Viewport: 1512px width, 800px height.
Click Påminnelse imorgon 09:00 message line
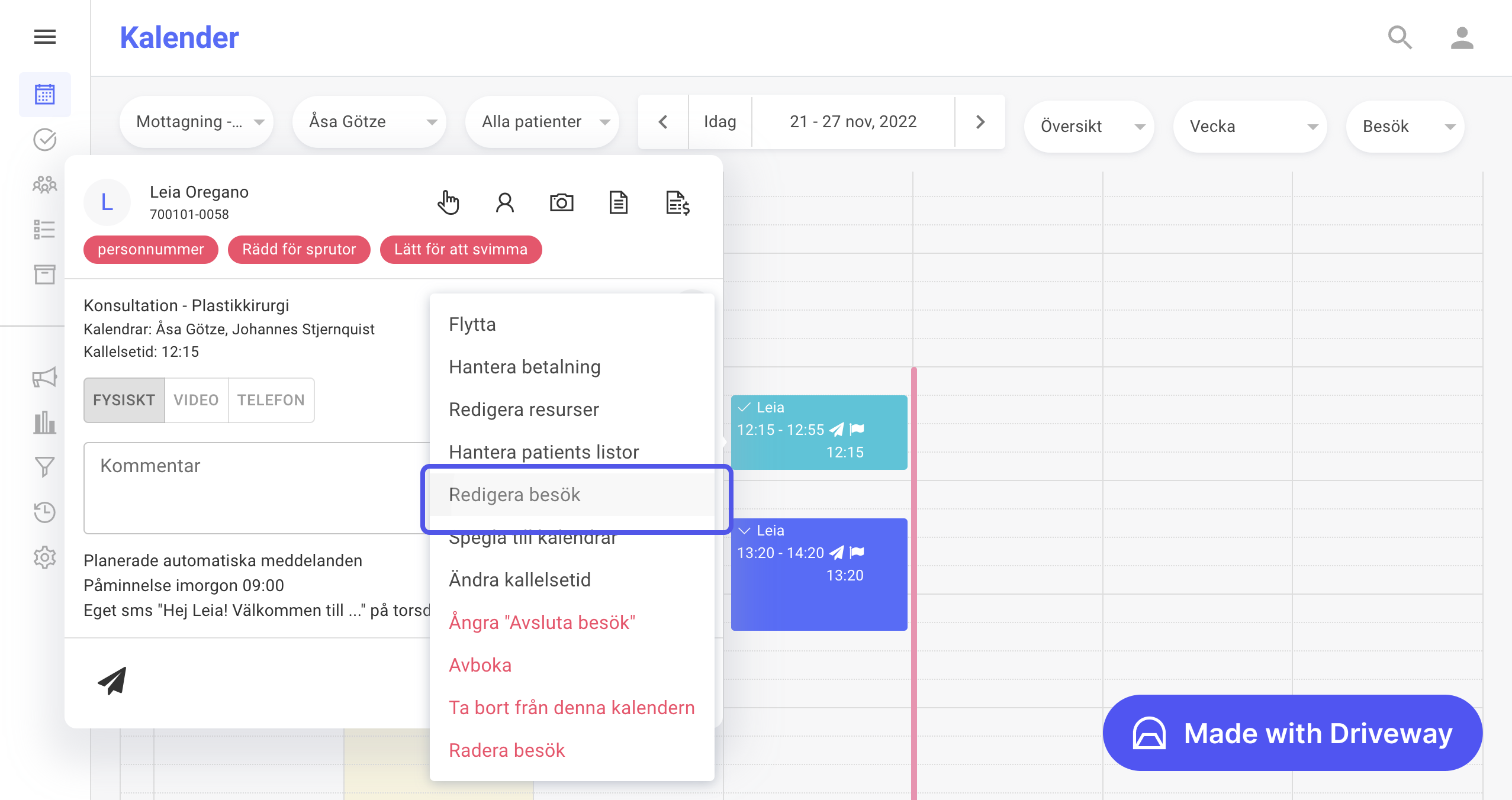pyautogui.click(x=184, y=586)
